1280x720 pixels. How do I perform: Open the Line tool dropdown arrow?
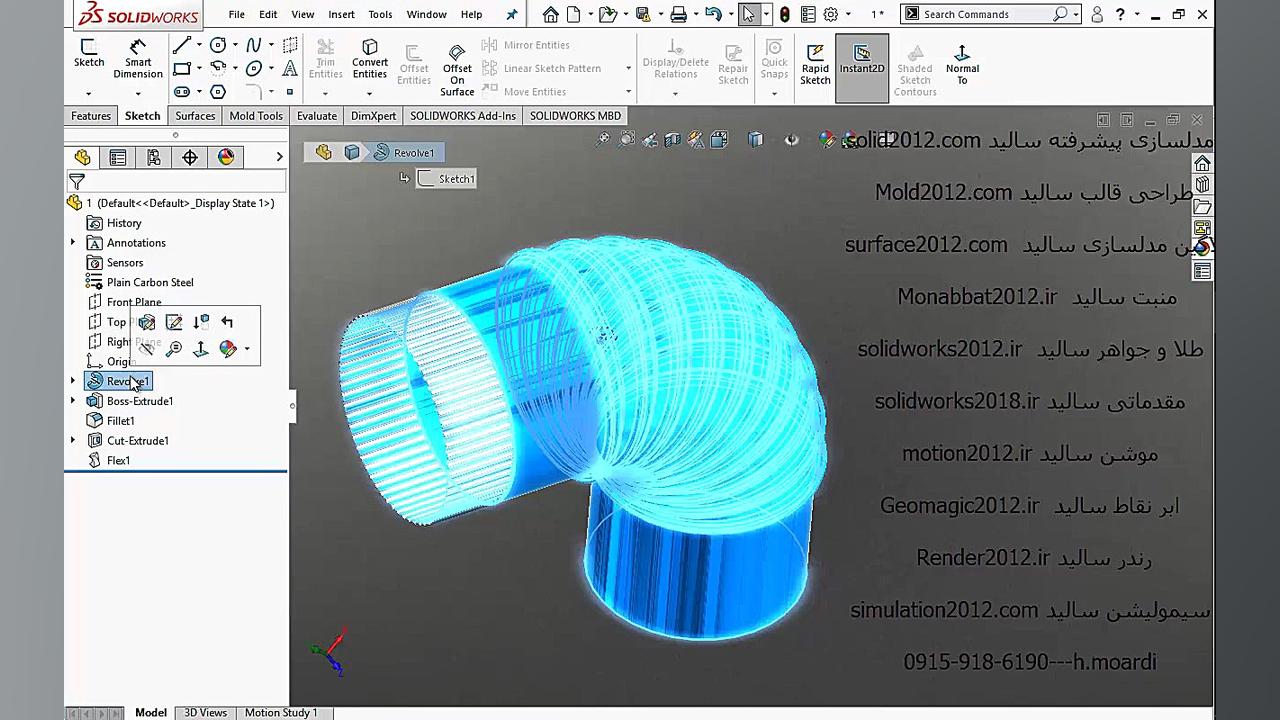pyautogui.click(x=198, y=45)
